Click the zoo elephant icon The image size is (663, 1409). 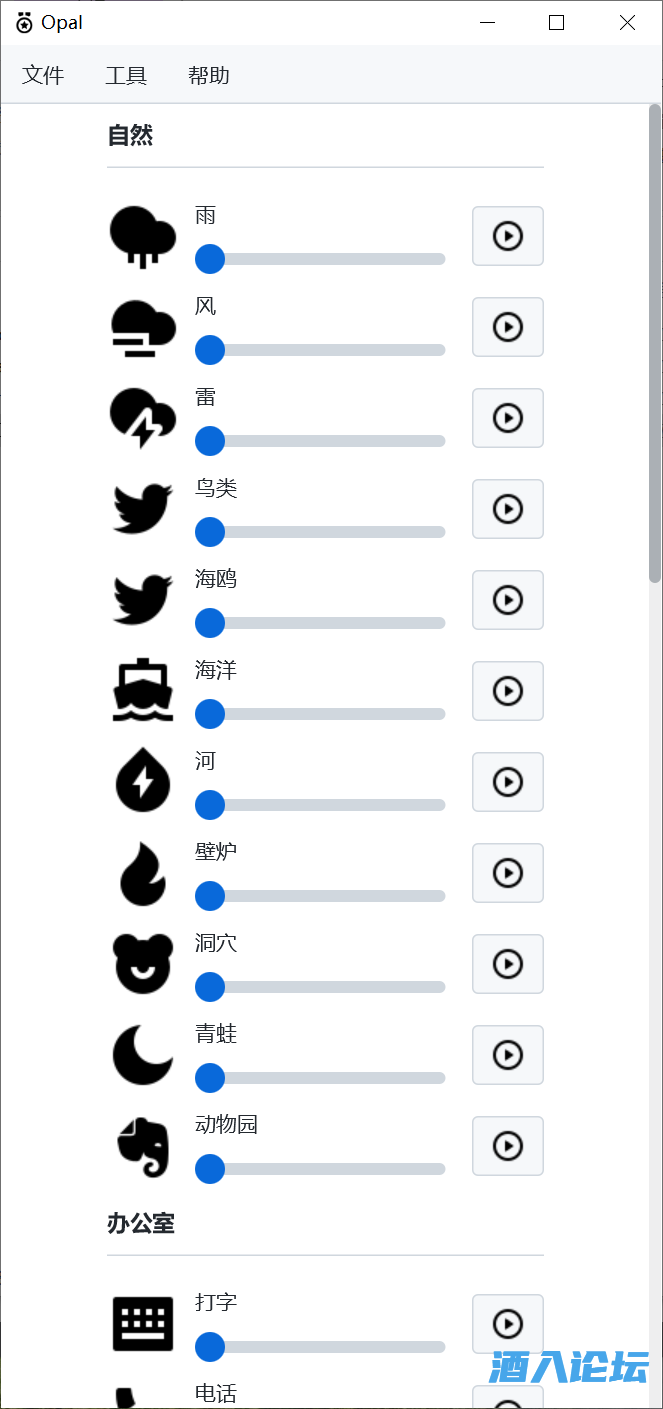coord(142,1147)
